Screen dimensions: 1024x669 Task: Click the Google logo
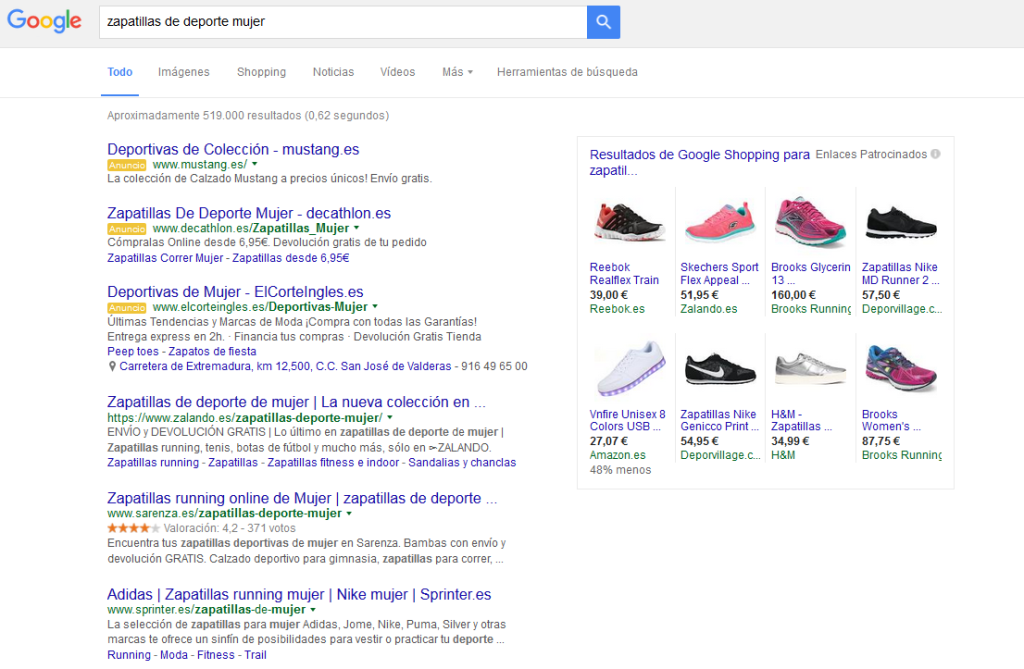pos(44,21)
